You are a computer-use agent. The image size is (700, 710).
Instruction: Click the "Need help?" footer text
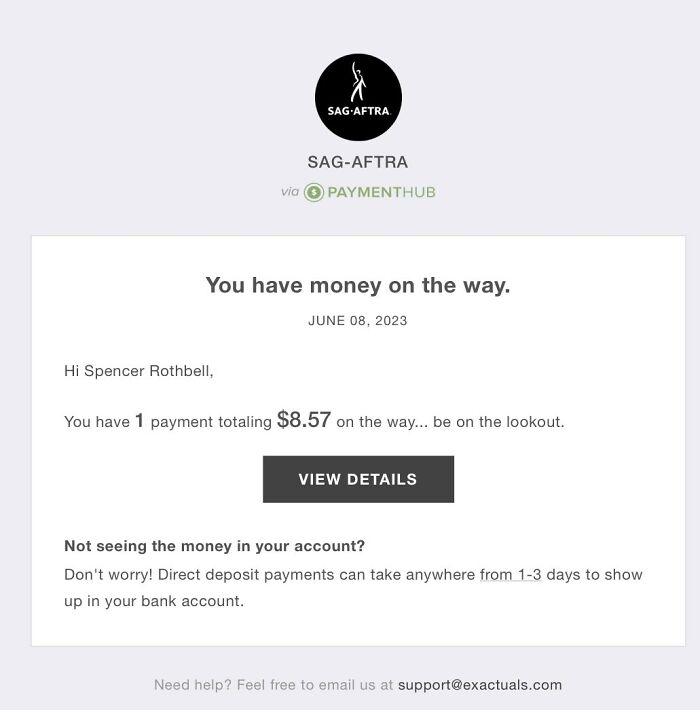193,685
